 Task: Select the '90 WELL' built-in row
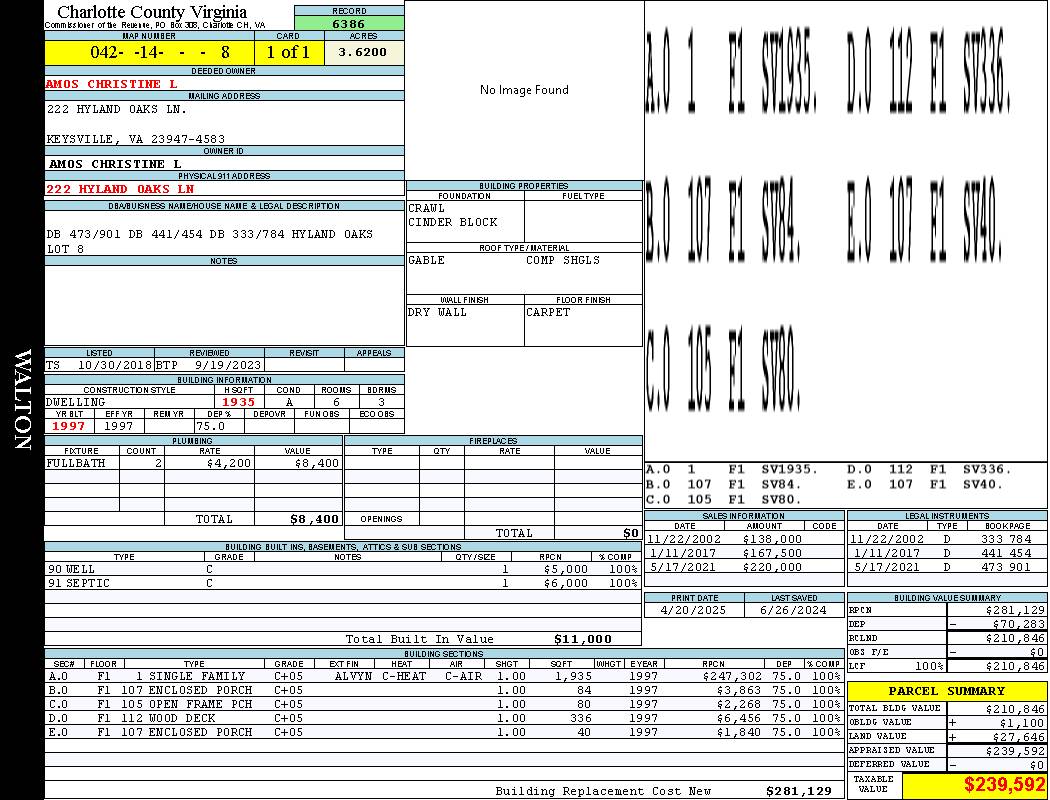click(343, 570)
